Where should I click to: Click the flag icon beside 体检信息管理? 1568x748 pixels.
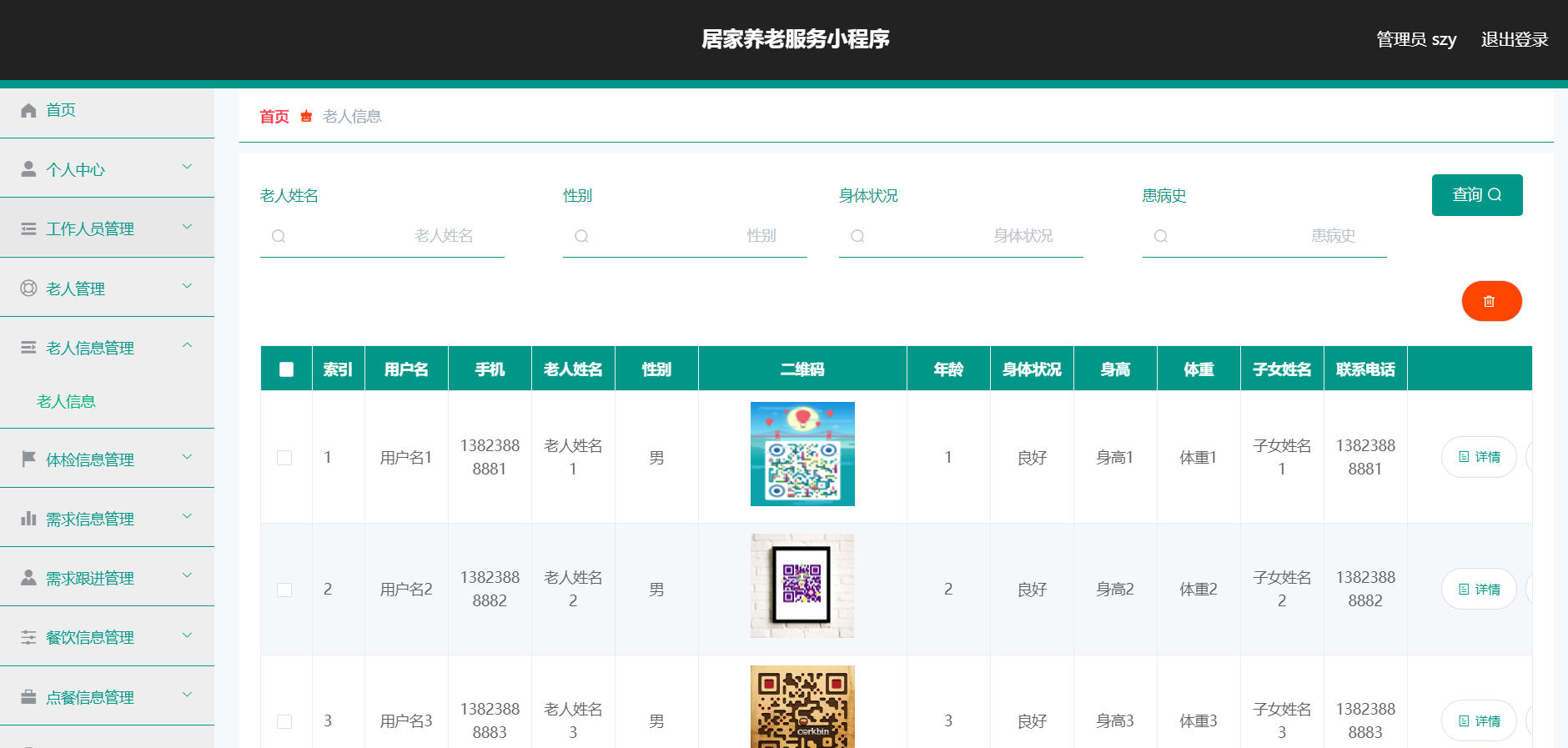[x=28, y=459]
